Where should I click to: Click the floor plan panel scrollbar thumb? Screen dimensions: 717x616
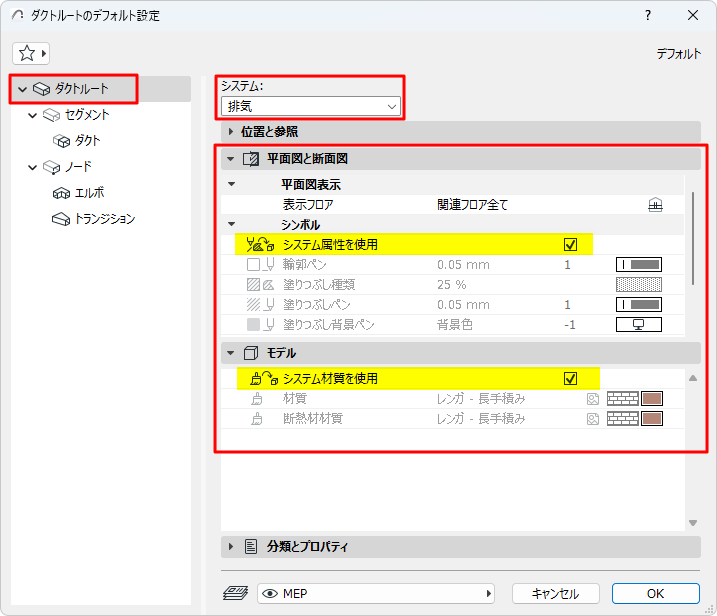693,238
